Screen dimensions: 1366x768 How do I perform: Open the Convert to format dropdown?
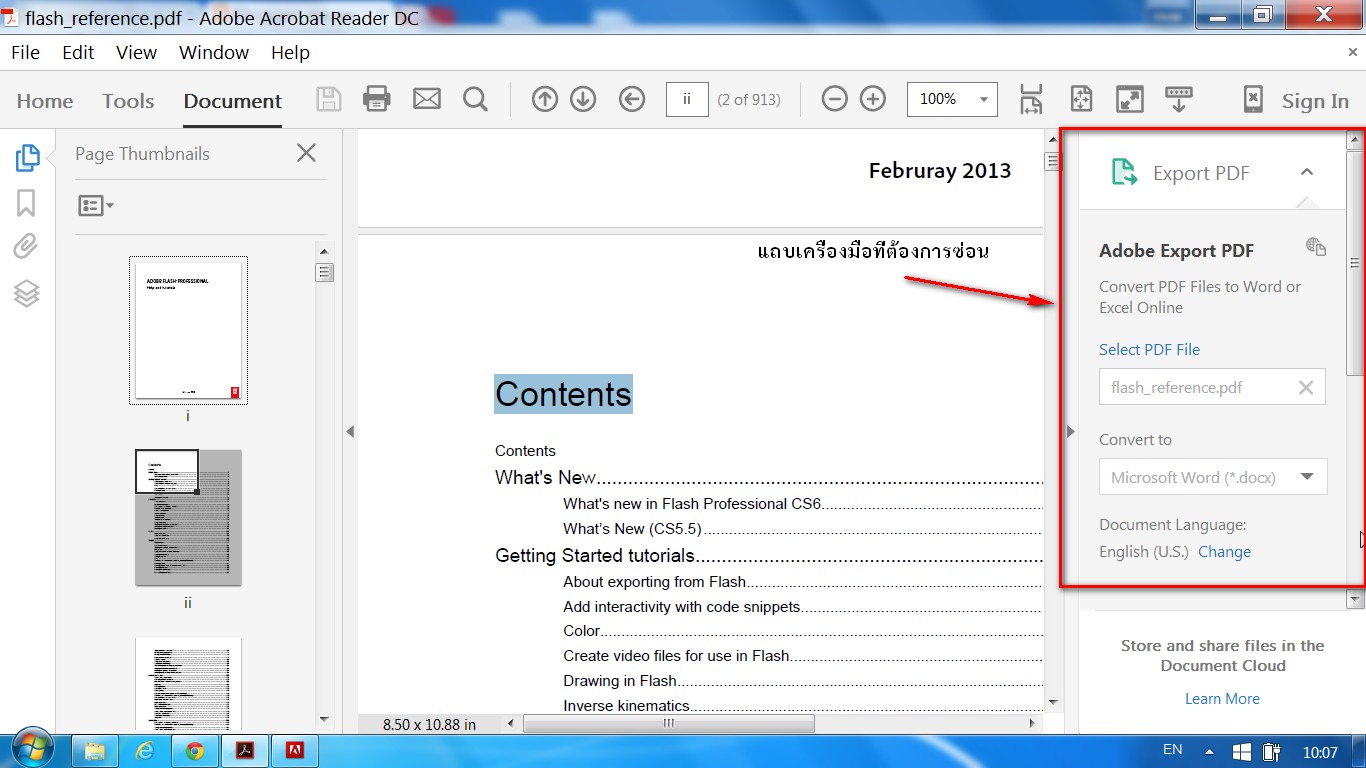click(1308, 477)
